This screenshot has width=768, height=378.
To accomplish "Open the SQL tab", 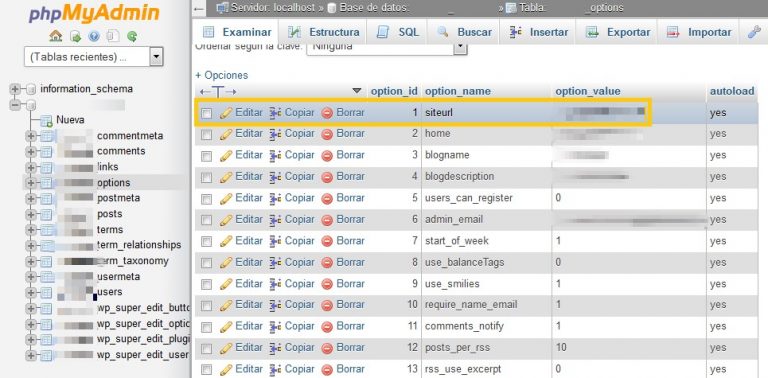I will 397,32.
